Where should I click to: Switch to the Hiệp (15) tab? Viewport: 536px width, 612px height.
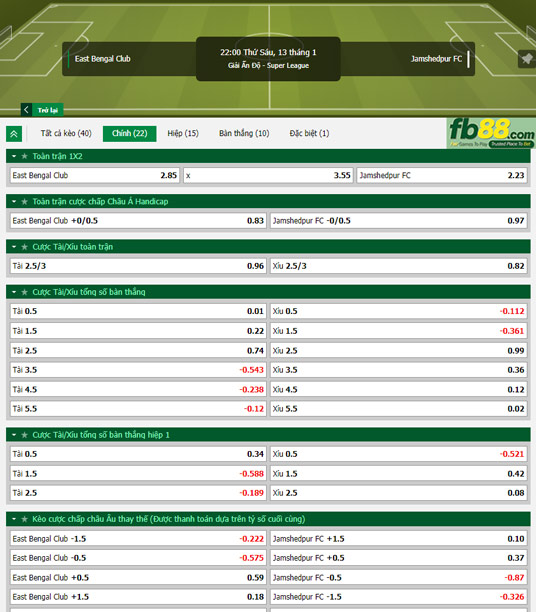point(183,133)
